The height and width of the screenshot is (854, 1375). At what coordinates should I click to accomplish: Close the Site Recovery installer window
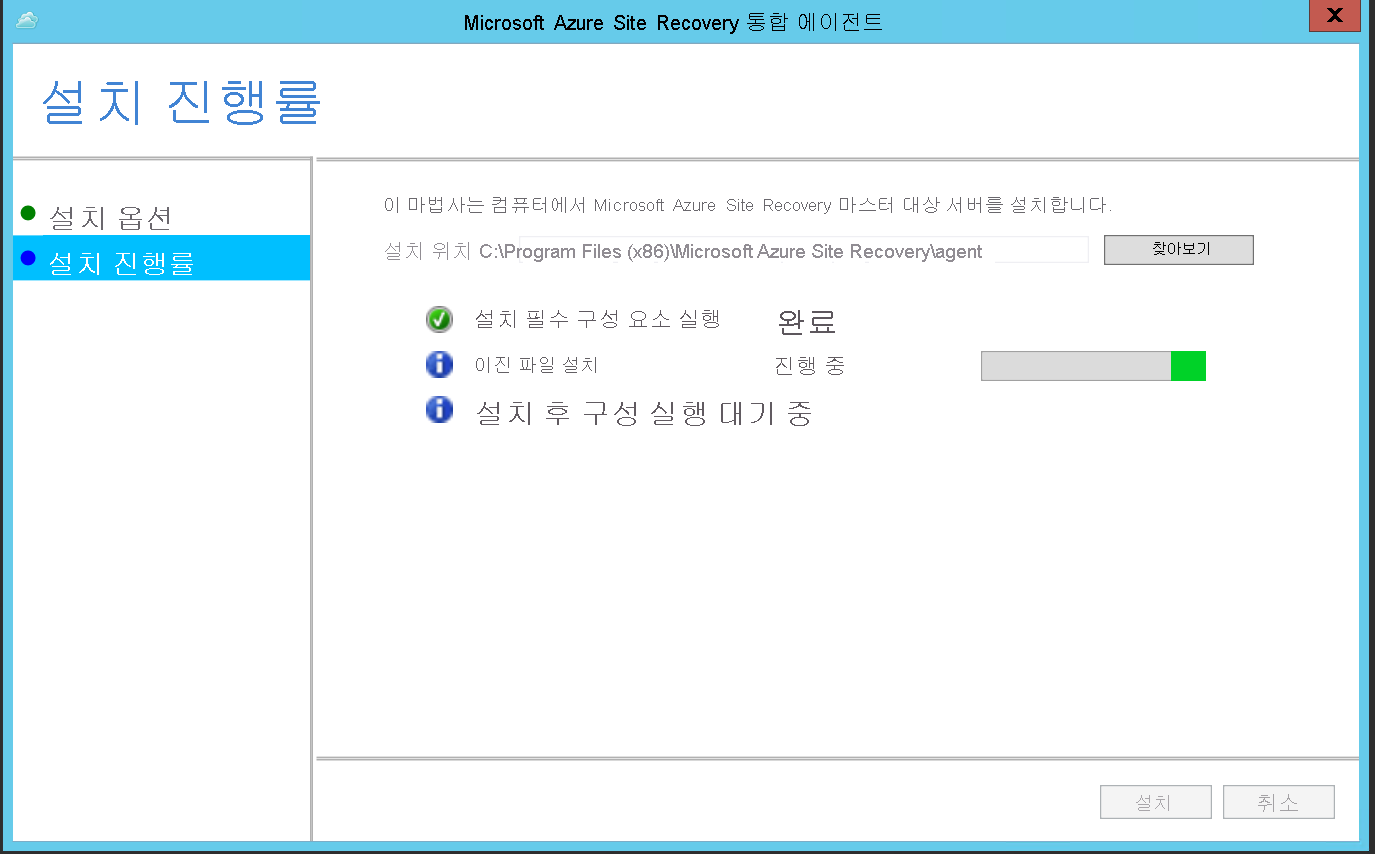coord(1334,17)
